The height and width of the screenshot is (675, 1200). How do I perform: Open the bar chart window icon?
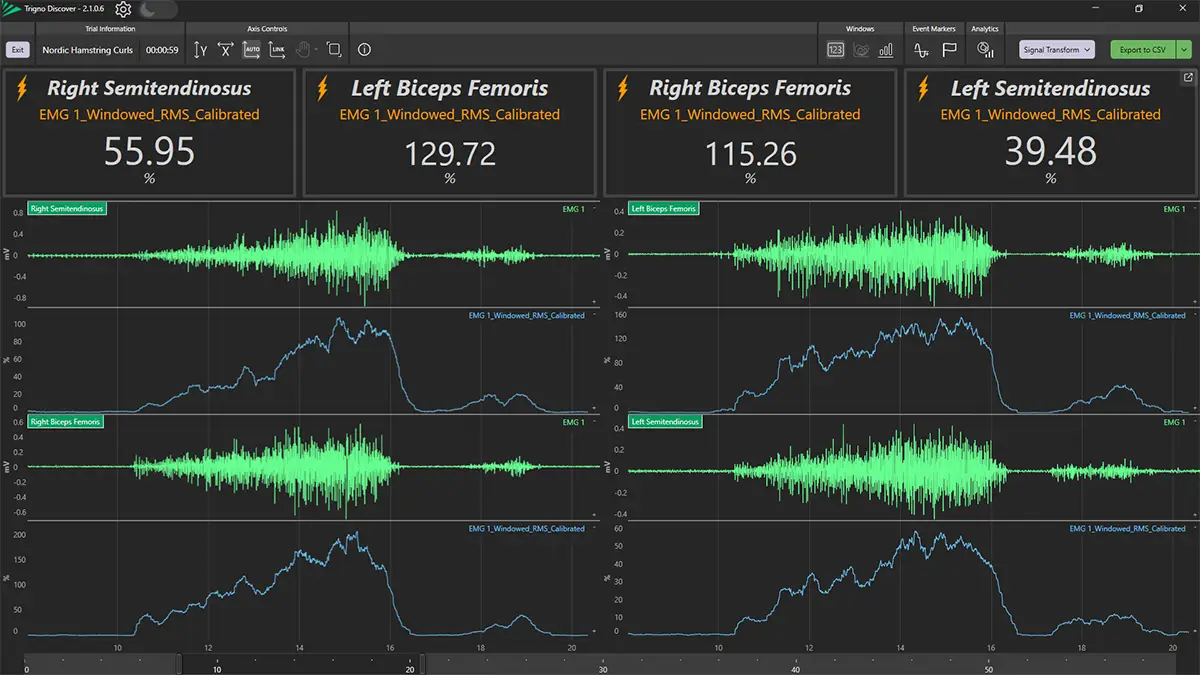pos(886,50)
